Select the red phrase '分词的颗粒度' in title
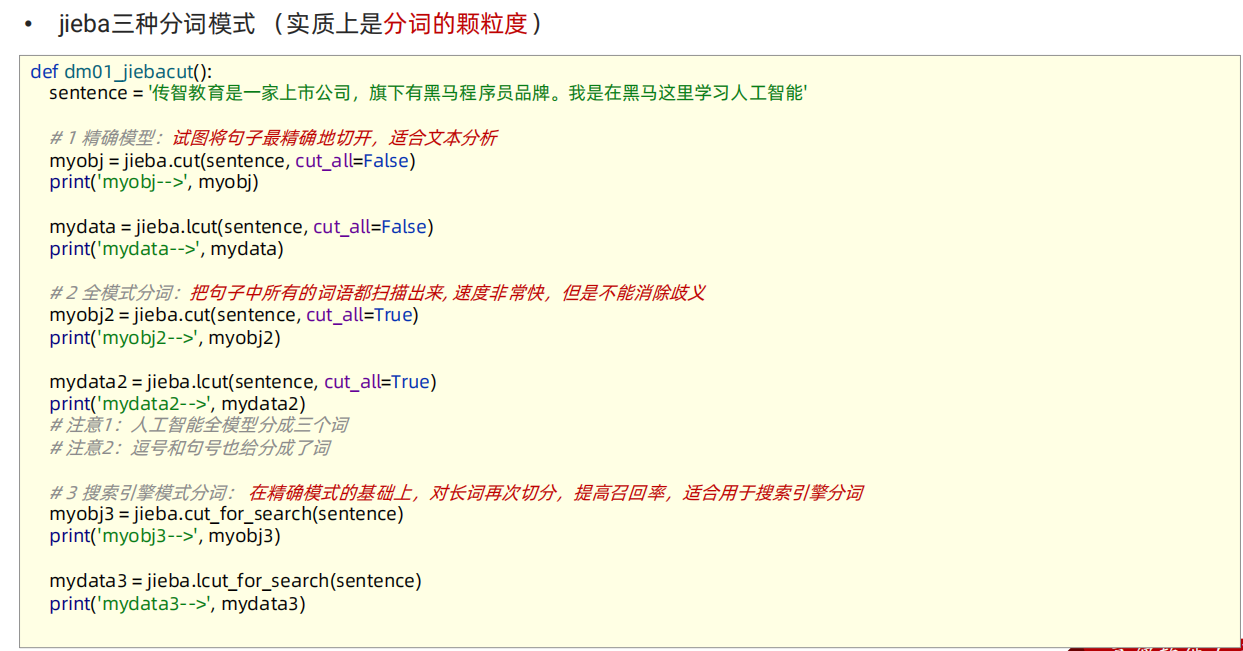 coord(455,25)
